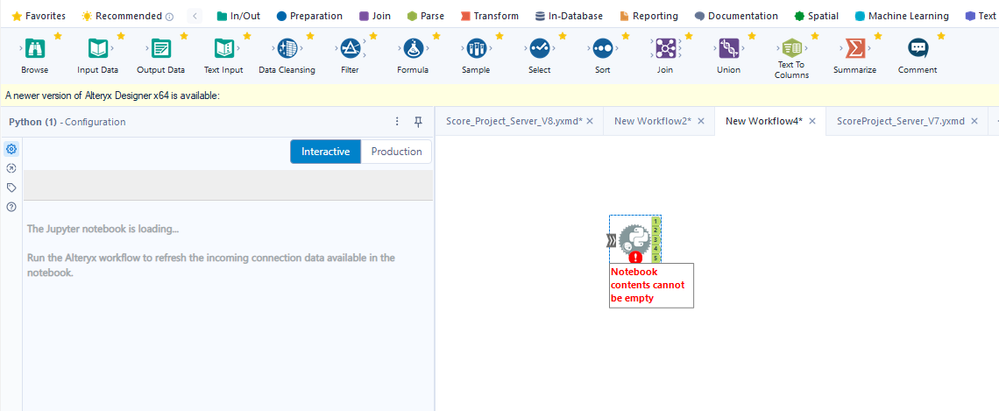Close the New Workflow2 tab
The width and height of the screenshot is (999, 411).
click(701, 121)
